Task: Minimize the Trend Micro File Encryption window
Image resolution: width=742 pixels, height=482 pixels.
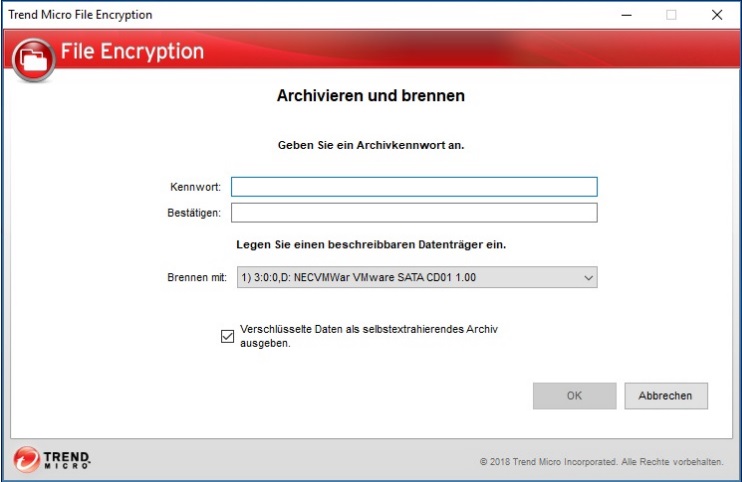Action: pyautogui.click(x=626, y=15)
